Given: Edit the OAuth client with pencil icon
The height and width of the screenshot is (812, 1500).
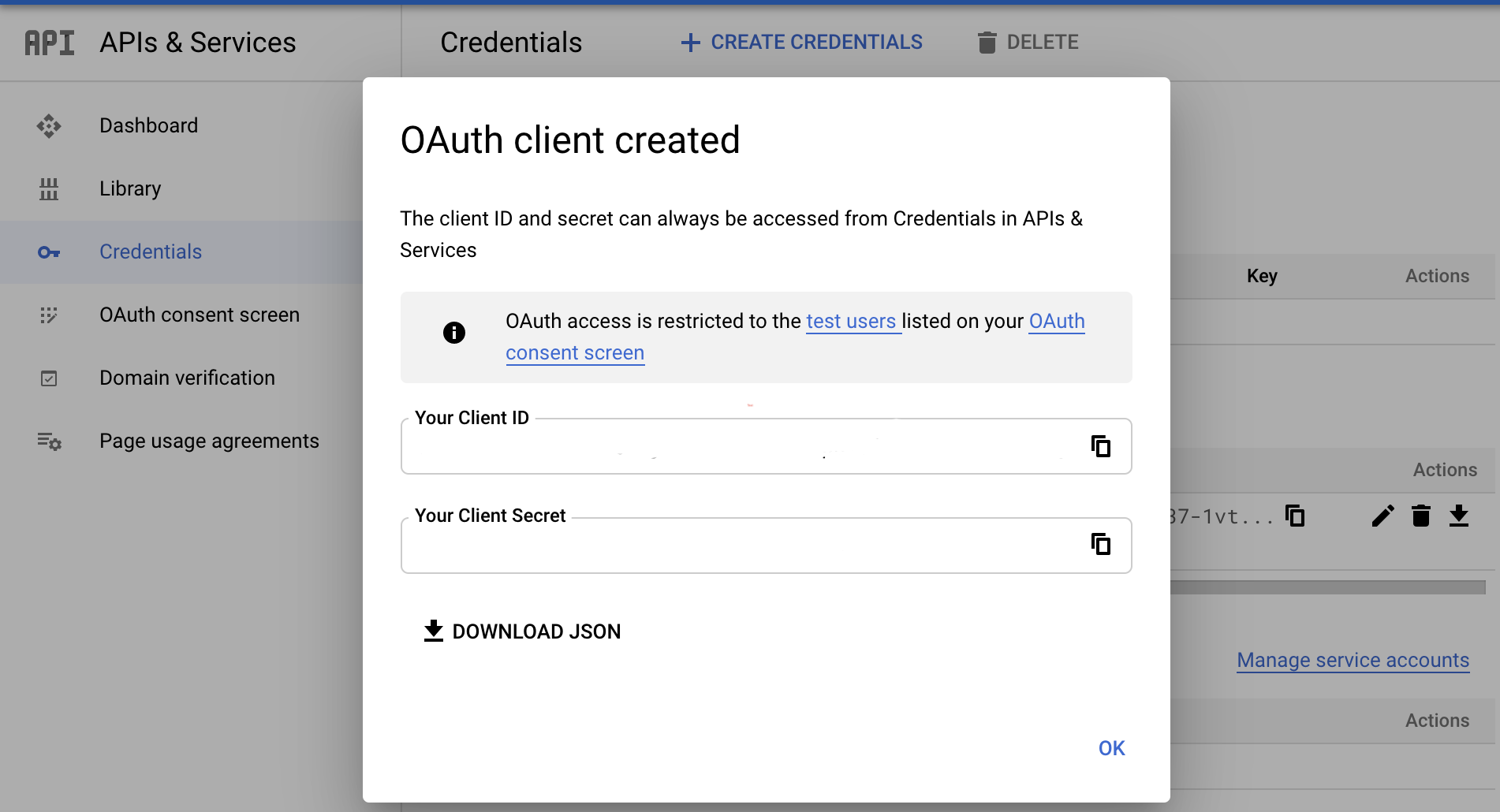Looking at the screenshot, I should point(1382,516).
